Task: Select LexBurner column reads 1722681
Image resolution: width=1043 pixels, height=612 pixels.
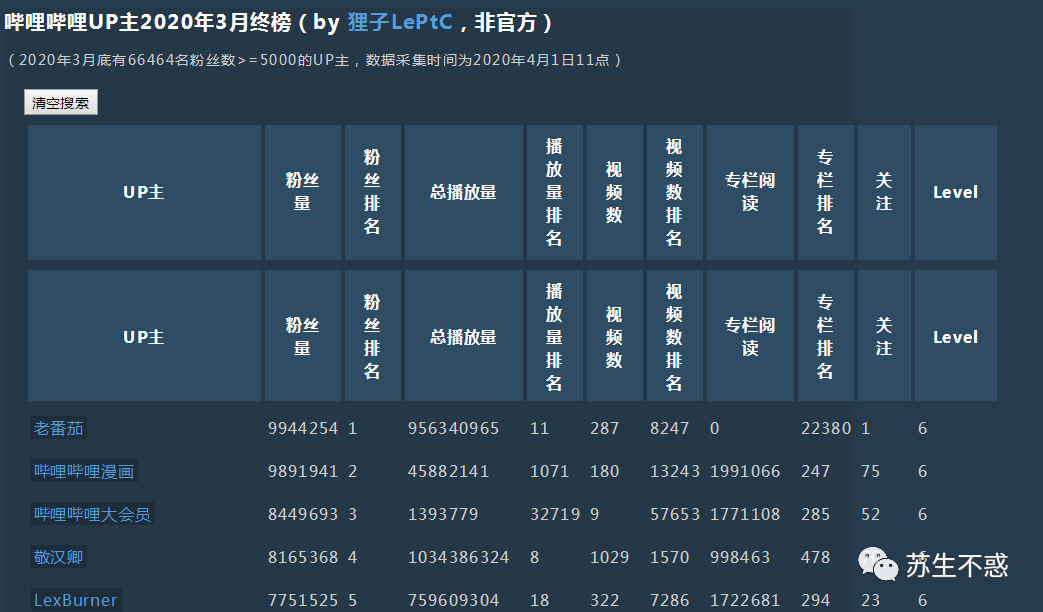Action: 745,600
